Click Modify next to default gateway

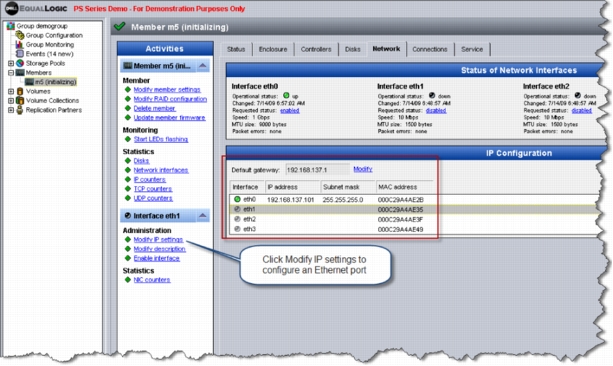pyautogui.click(x=363, y=169)
